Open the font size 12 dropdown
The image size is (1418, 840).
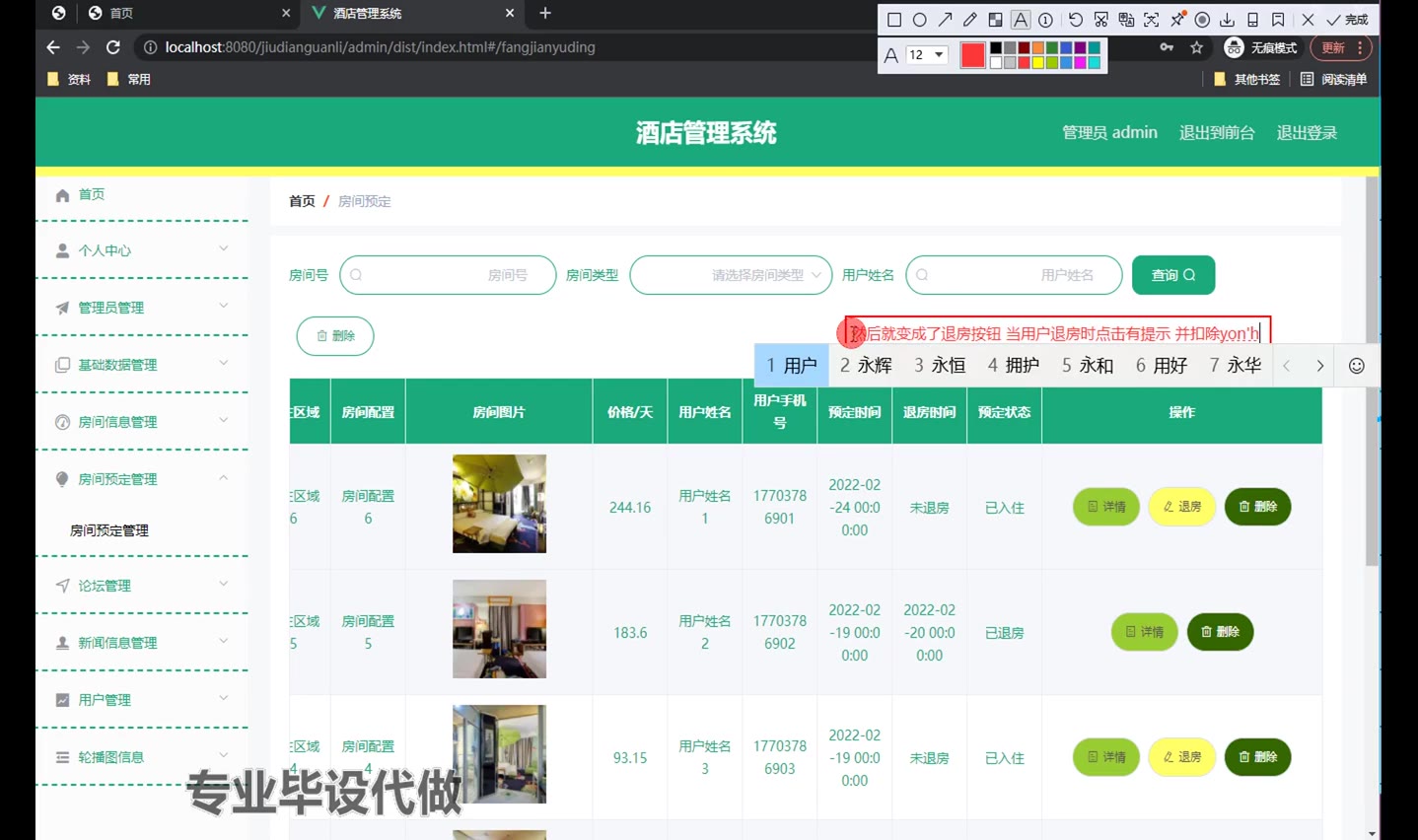tap(927, 55)
